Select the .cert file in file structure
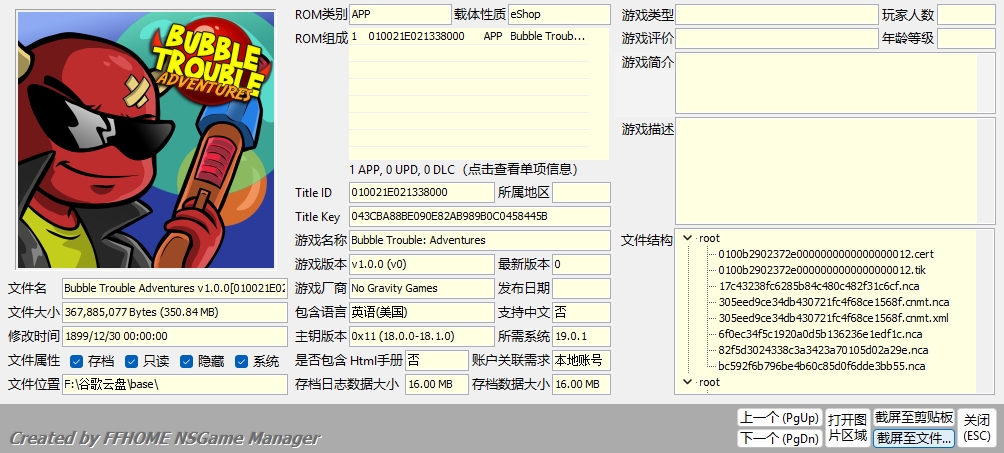The height and width of the screenshot is (453, 1004). 825,254
